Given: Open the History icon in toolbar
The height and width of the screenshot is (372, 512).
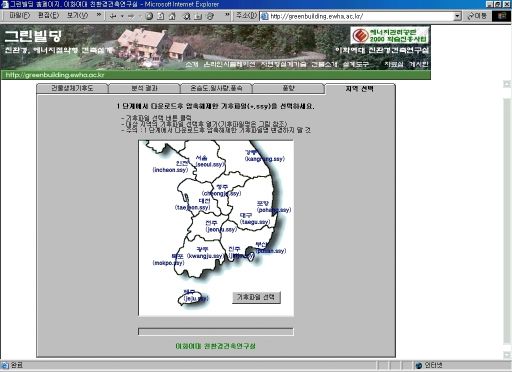Looking at the screenshot, I should click(210, 16).
